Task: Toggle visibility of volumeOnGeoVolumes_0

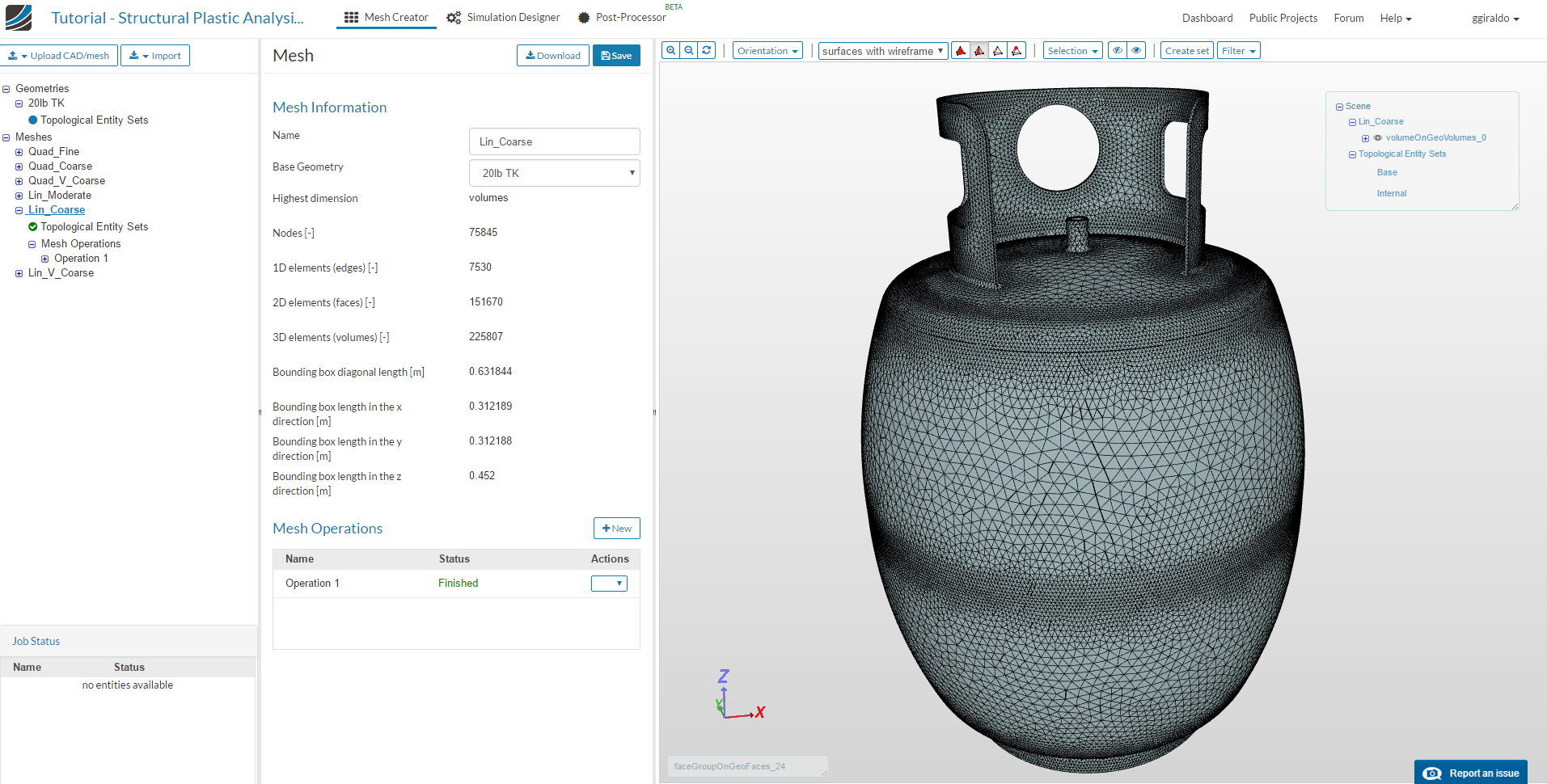Action: (x=1378, y=138)
